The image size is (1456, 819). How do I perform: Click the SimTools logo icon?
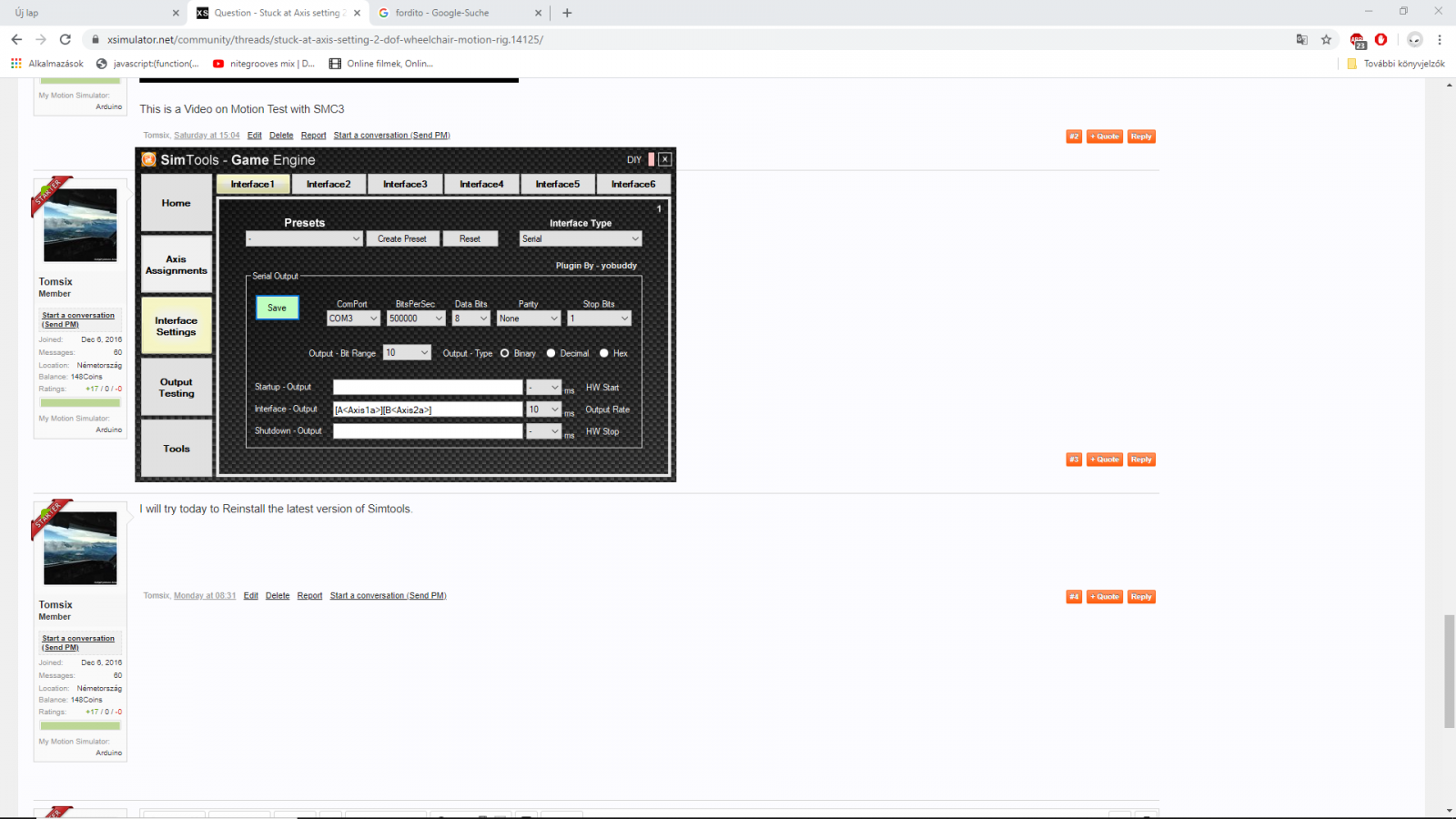pos(149,159)
